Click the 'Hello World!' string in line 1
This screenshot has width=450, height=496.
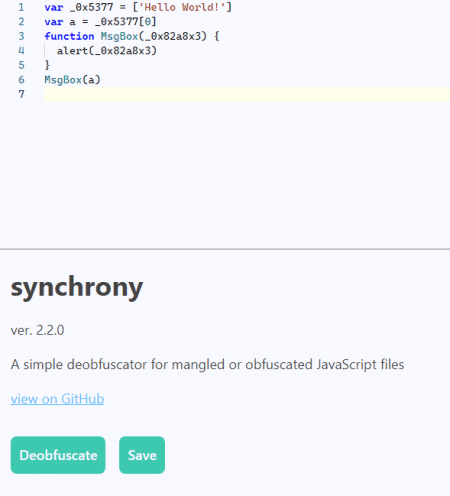click(181, 7)
